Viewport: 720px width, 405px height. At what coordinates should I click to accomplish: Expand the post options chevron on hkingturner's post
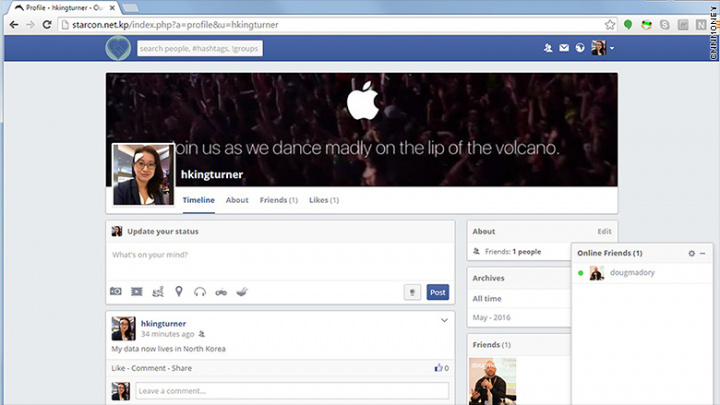pyautogui.click(x=444, y=321)
